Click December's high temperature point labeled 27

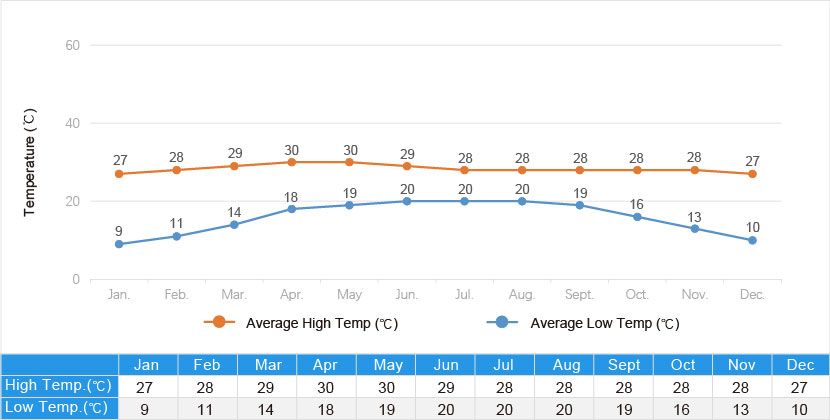752,174
